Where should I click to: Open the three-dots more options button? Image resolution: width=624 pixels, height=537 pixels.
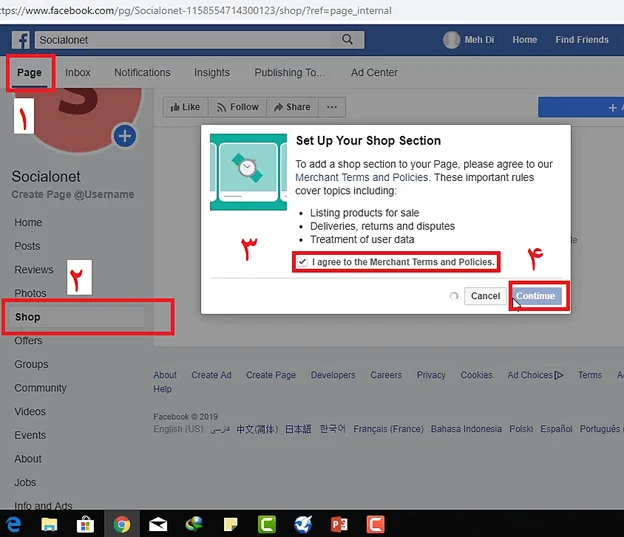click(332, 107)
